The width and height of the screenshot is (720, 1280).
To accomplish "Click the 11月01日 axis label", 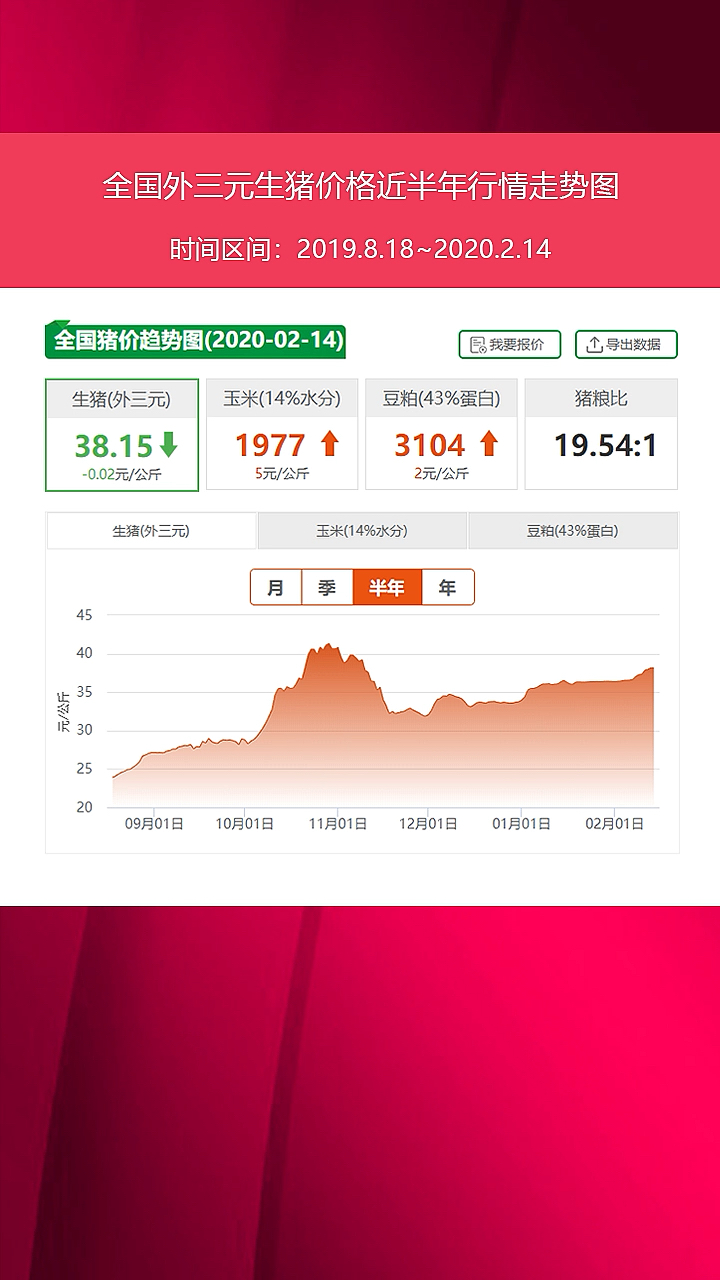I will click(x=338, y=824).
